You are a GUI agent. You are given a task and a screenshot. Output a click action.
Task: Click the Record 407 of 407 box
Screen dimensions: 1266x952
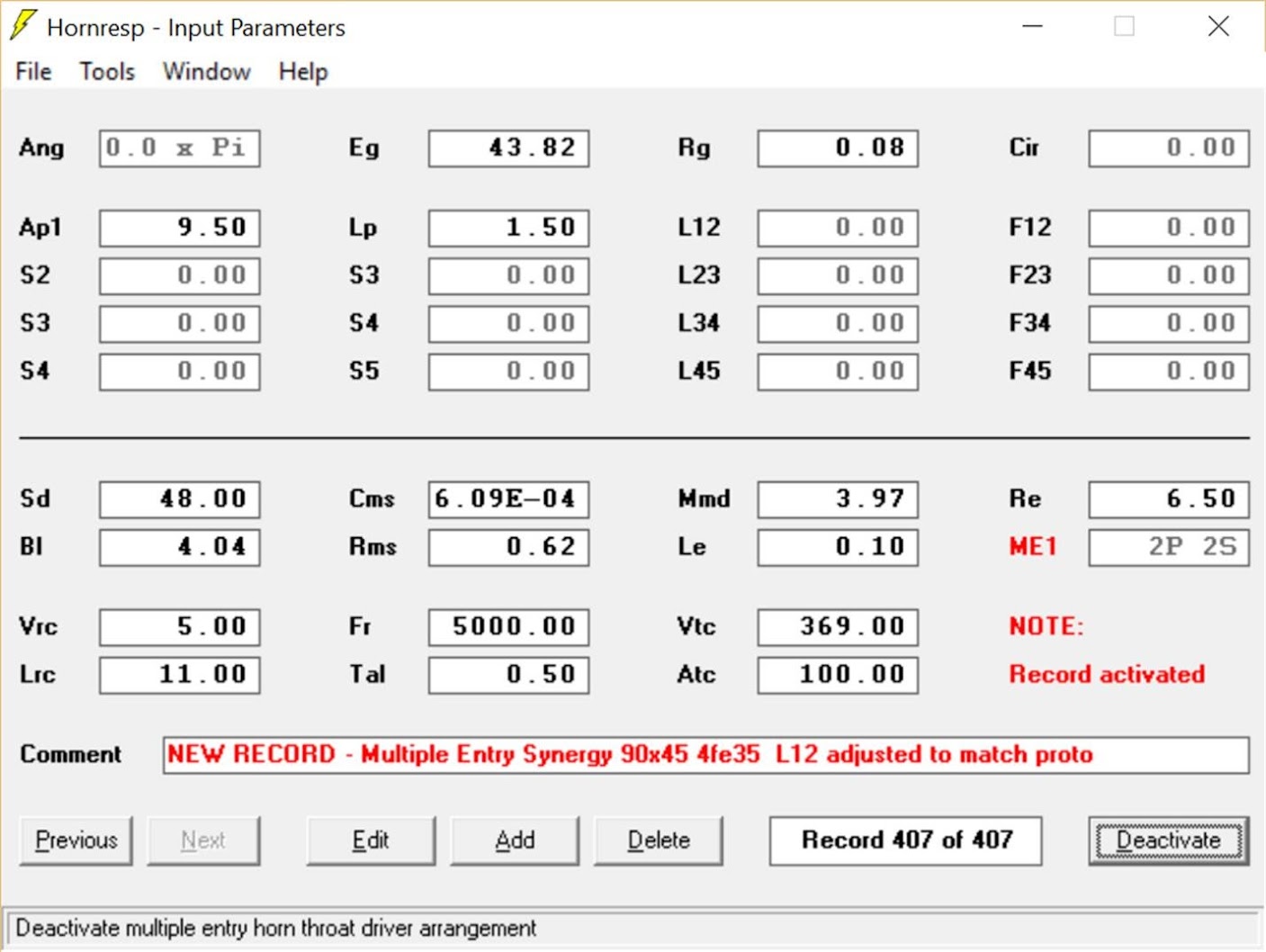click(906, 840)
